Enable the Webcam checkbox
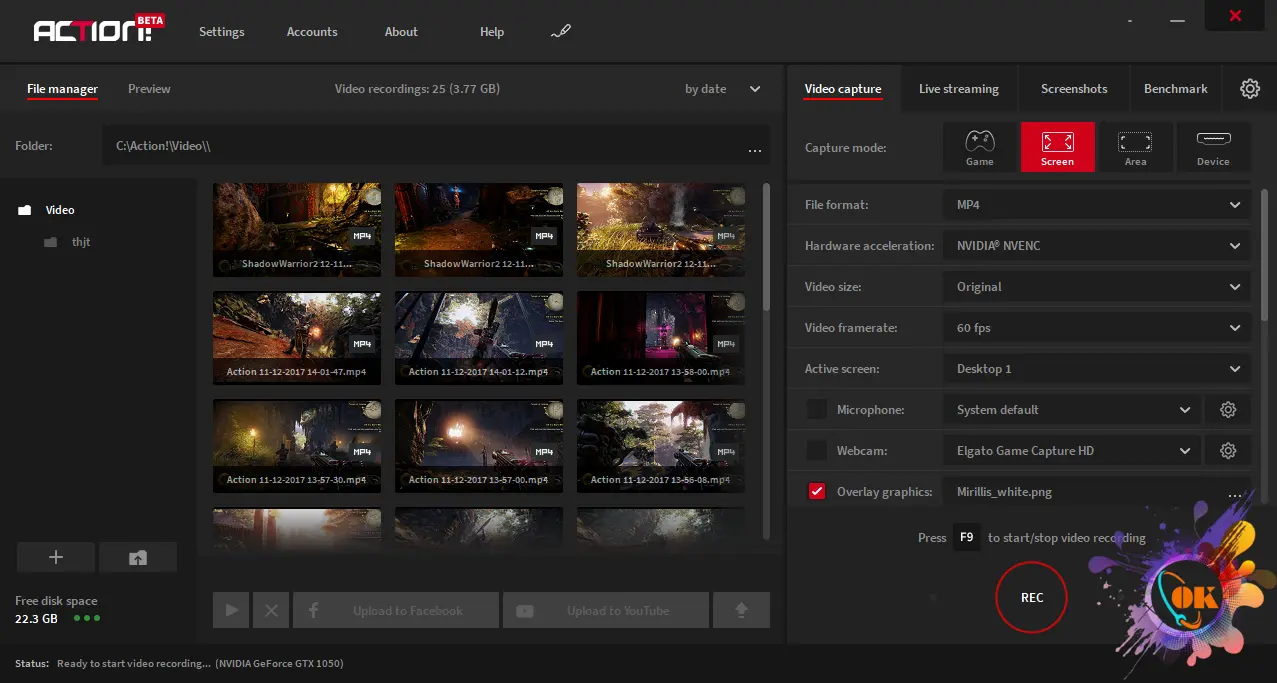1277x683 pixels. 817,451
